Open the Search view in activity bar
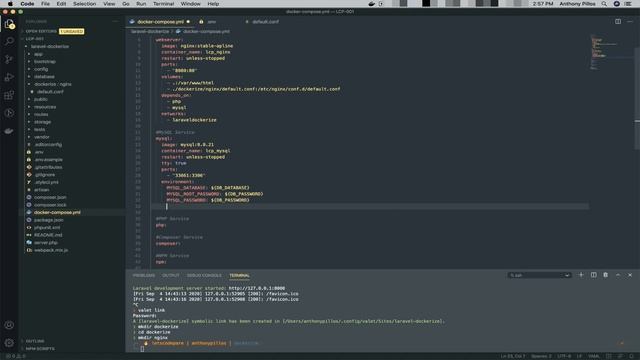This screenshot has height=360, width=640. point(9,41)
